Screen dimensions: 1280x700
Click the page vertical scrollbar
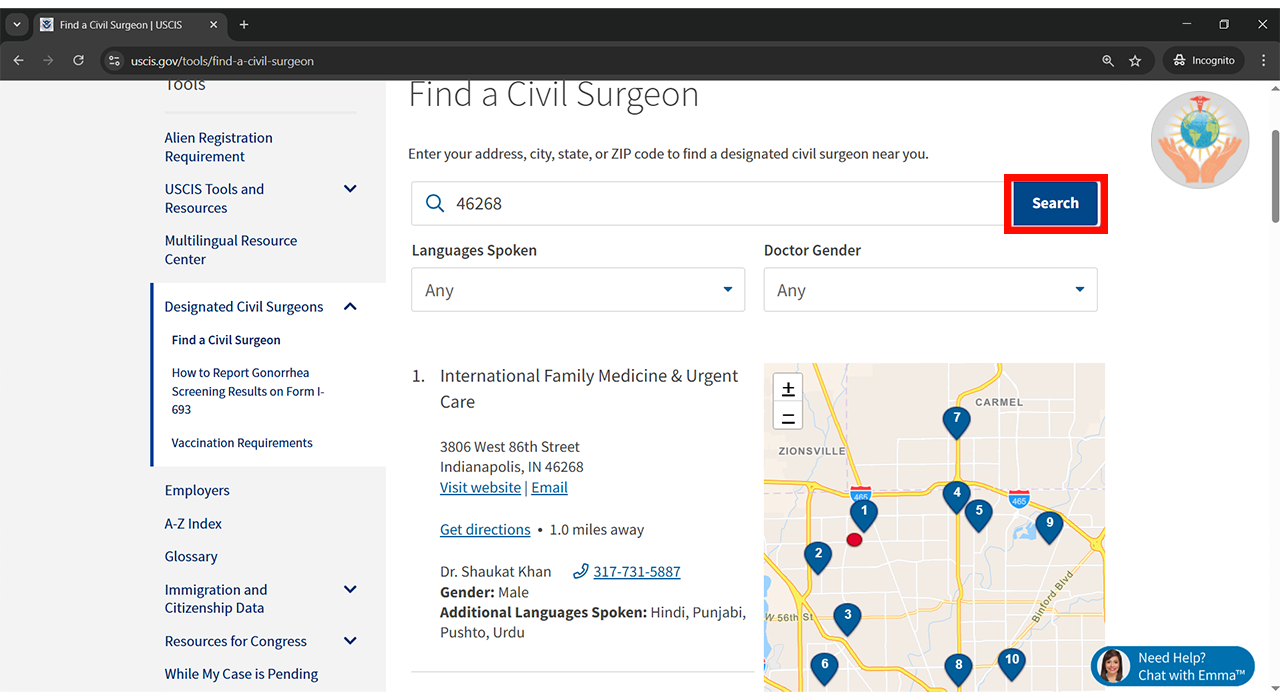click(1275, 175)
